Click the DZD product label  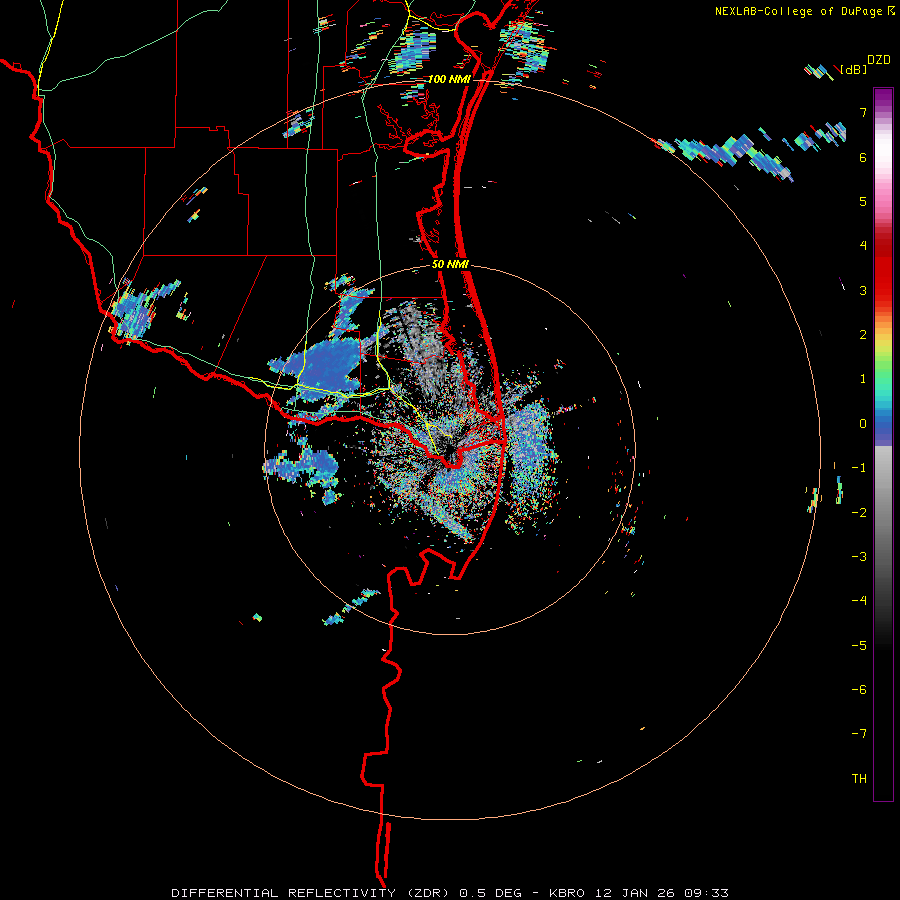click(879, 60)
